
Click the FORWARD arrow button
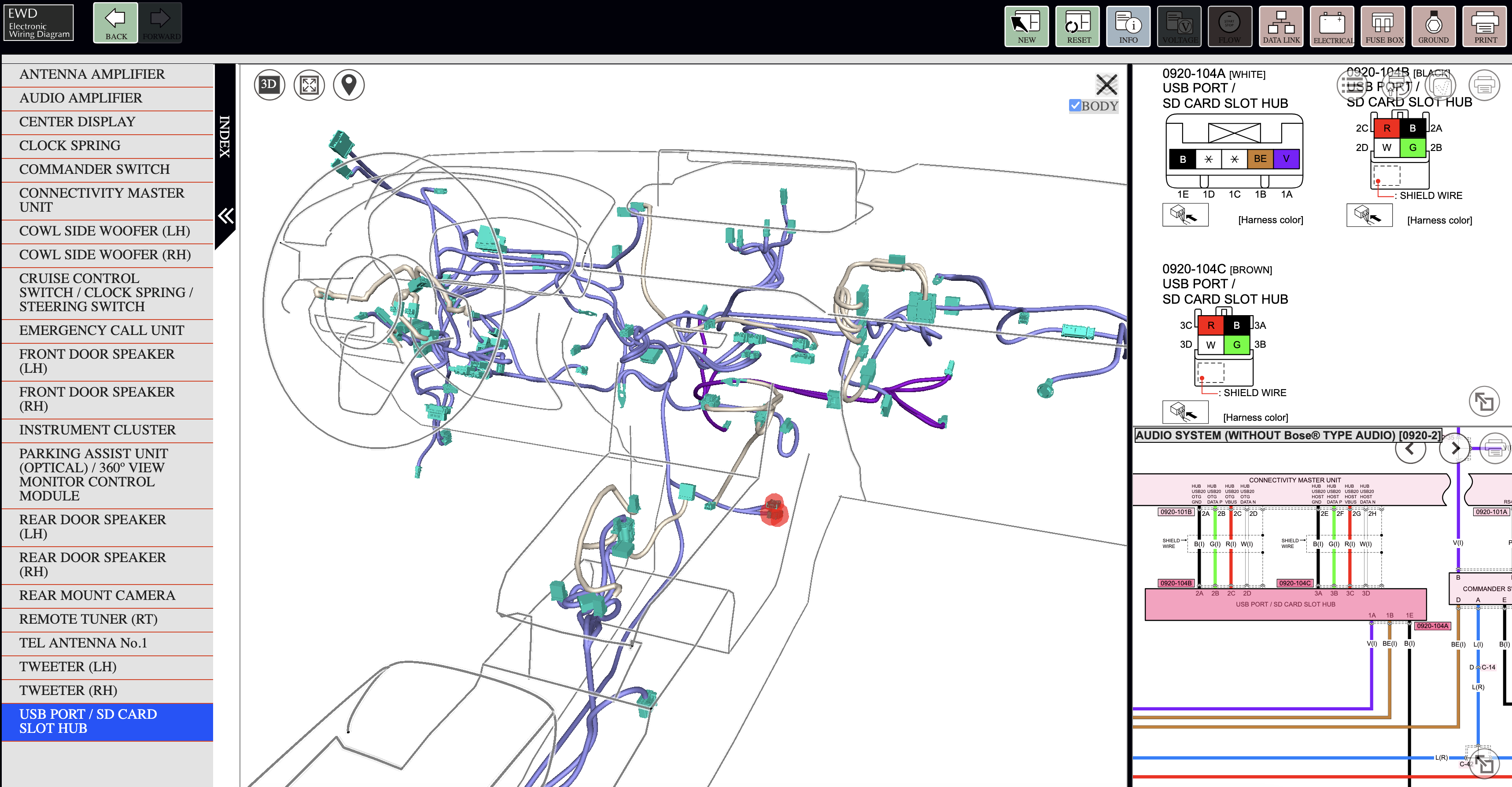(x=161, y=23)
